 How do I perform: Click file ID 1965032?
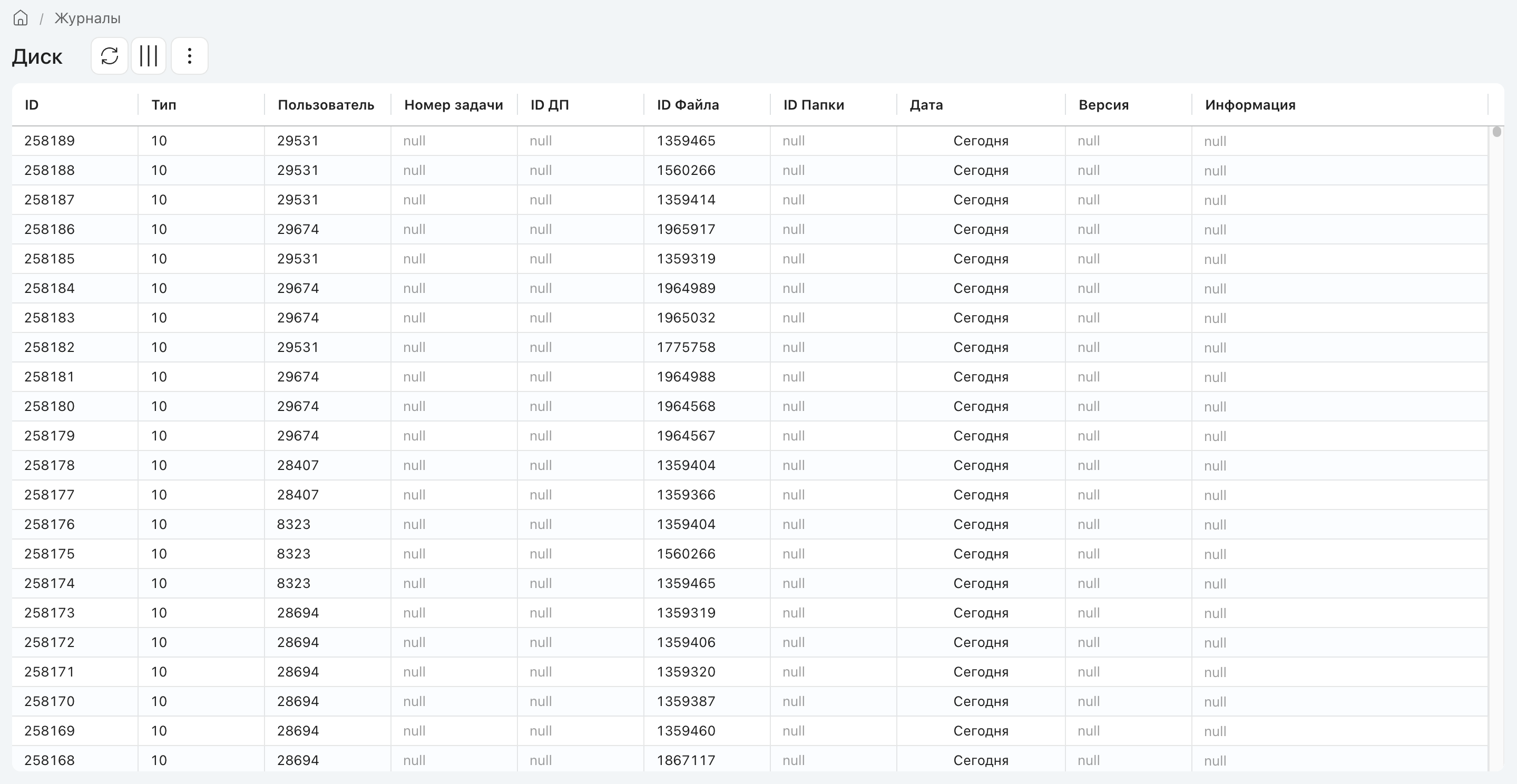[x=686, y=318]
